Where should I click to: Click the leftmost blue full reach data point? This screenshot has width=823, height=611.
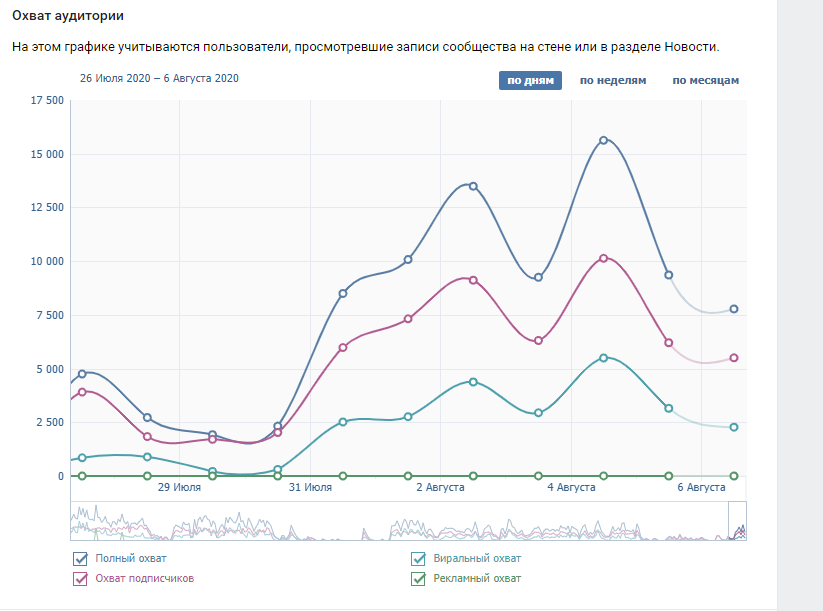point(82,374)
